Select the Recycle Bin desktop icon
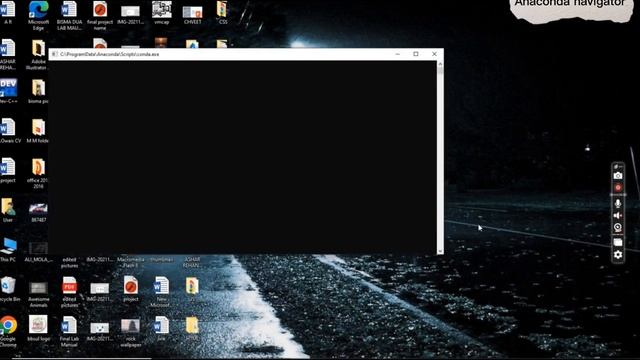The image size is (640, 360). pos(9,289)
